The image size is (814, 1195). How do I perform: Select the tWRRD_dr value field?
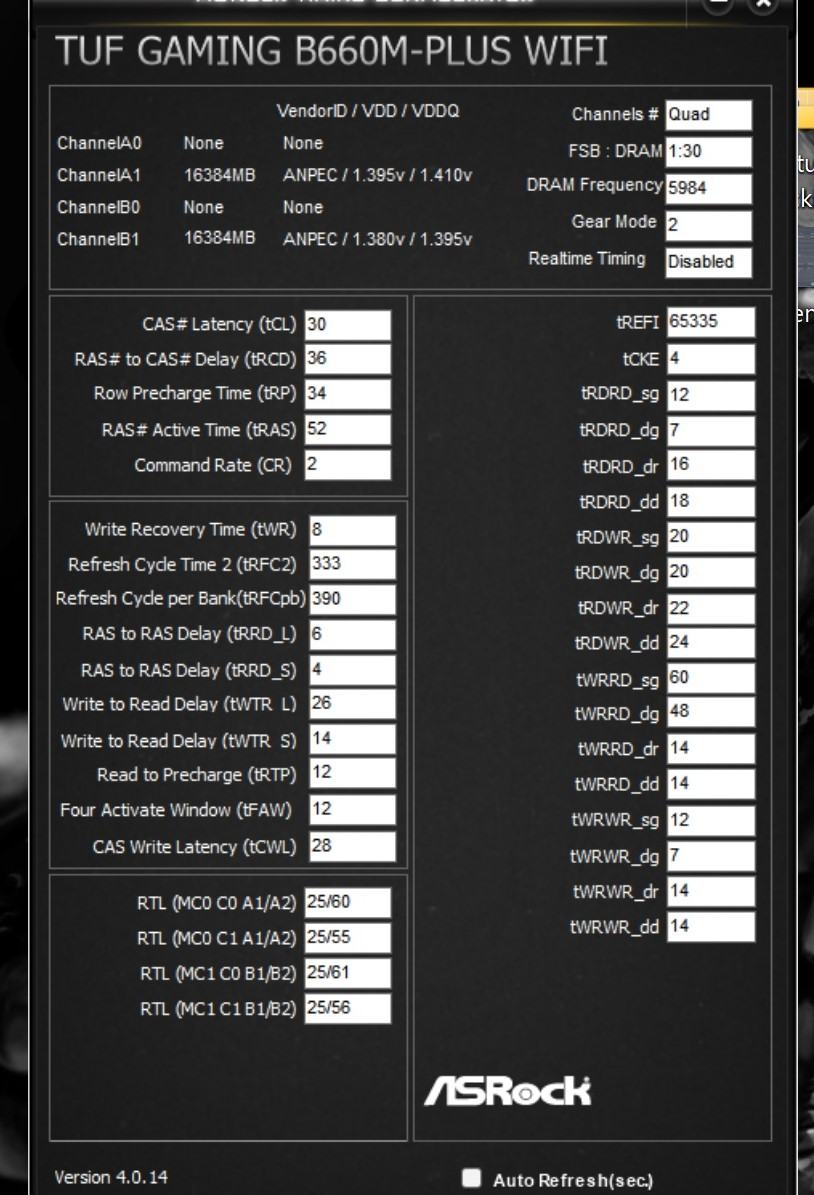[711, 748]
